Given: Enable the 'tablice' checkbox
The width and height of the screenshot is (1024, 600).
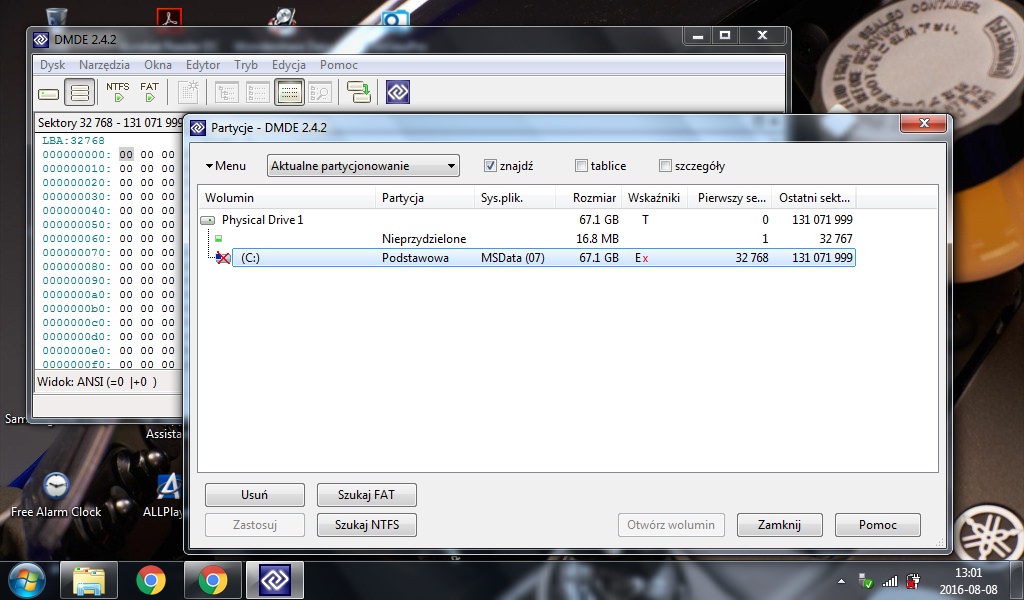Looking at the screenshot, I should pos(581,166).
